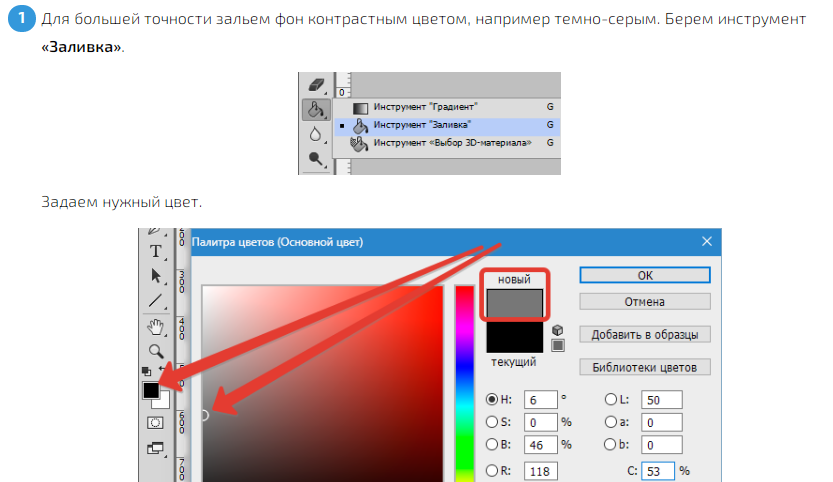Image resolution: width=833 pixels, height=482 pixels.
Task: Select the Dodge tool icon
Action: tap(317, 159)
